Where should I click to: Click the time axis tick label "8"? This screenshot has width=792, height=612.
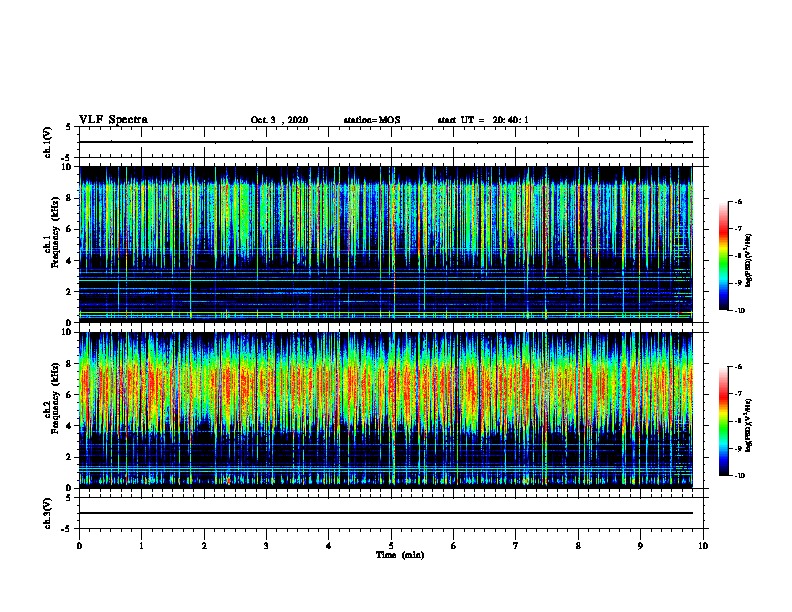click(x=578, y=546)
